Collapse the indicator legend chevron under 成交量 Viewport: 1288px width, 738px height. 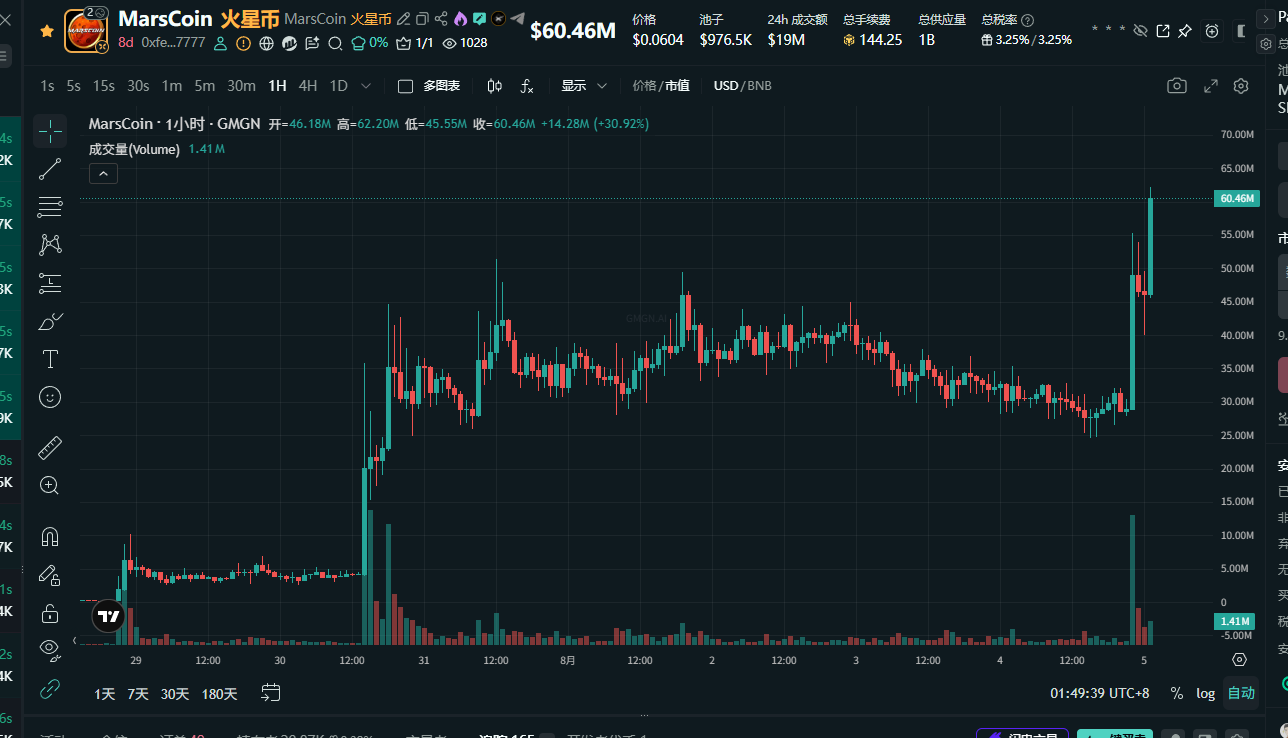(103, 173)
